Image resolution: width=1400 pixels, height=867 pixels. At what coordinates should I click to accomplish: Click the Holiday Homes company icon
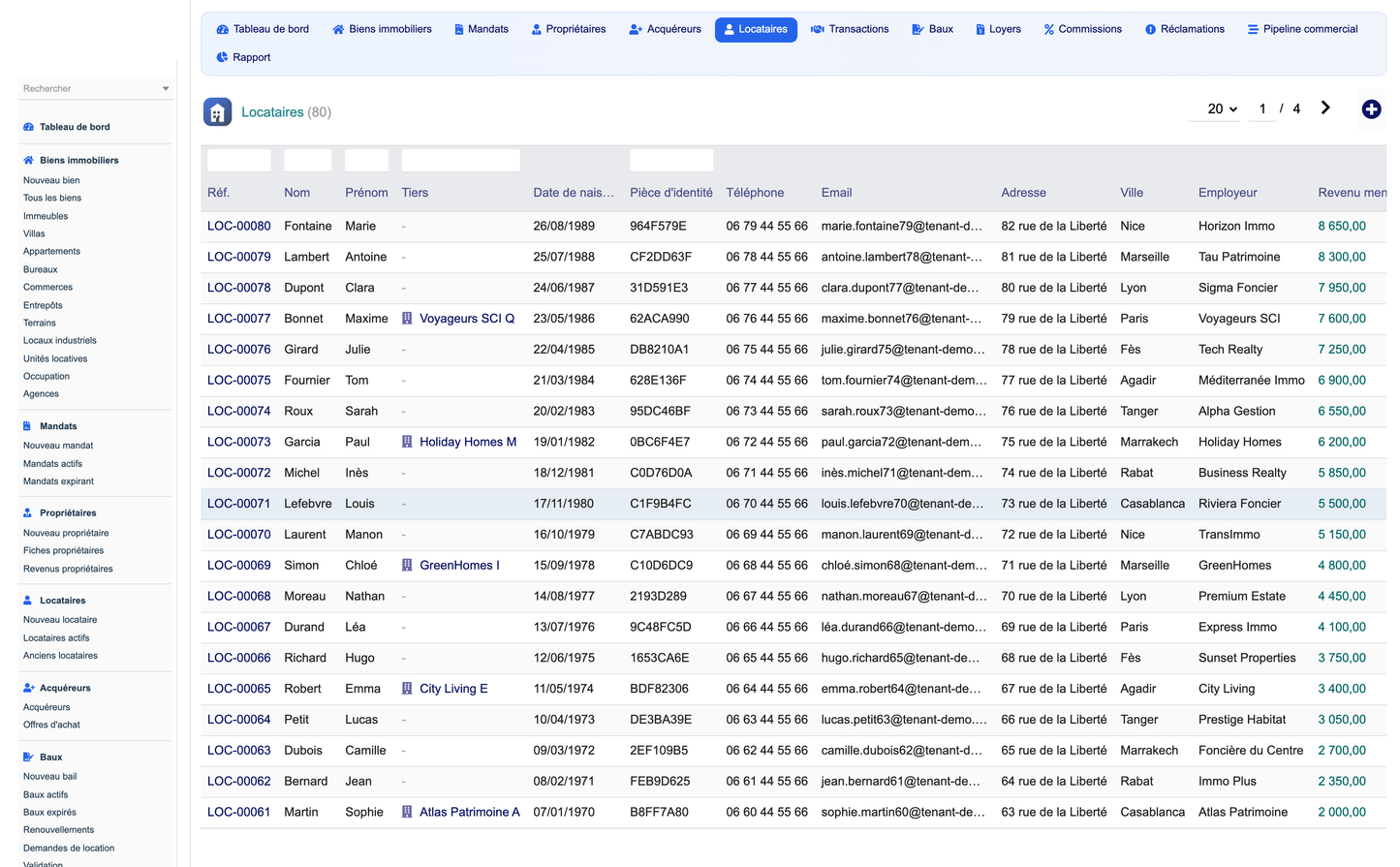coord(407,442)
